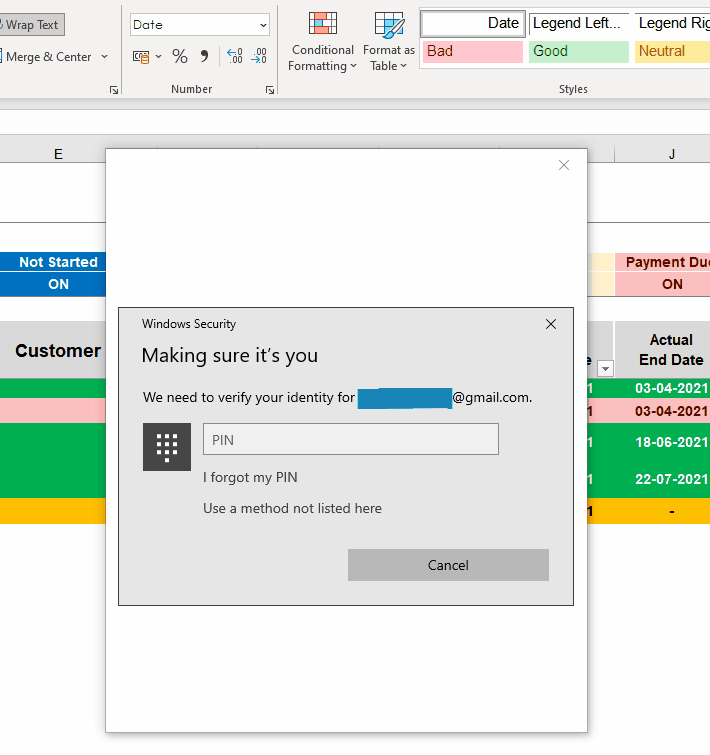The height and width of the screenshot is (755, 710).
Task: Click the Actual End Date header
Action: click(663, 350)
